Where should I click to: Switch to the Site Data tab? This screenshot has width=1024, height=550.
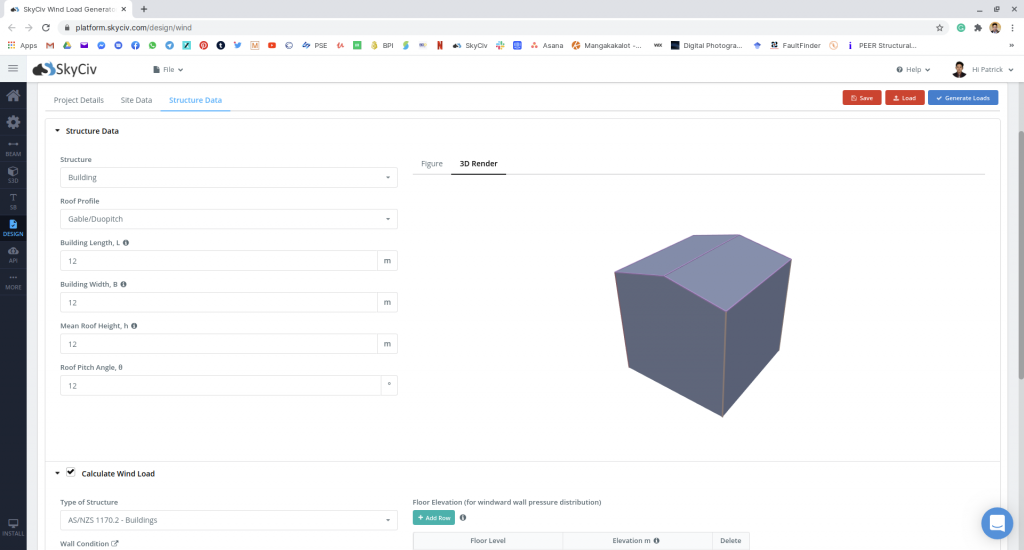(x=136, y=100)
